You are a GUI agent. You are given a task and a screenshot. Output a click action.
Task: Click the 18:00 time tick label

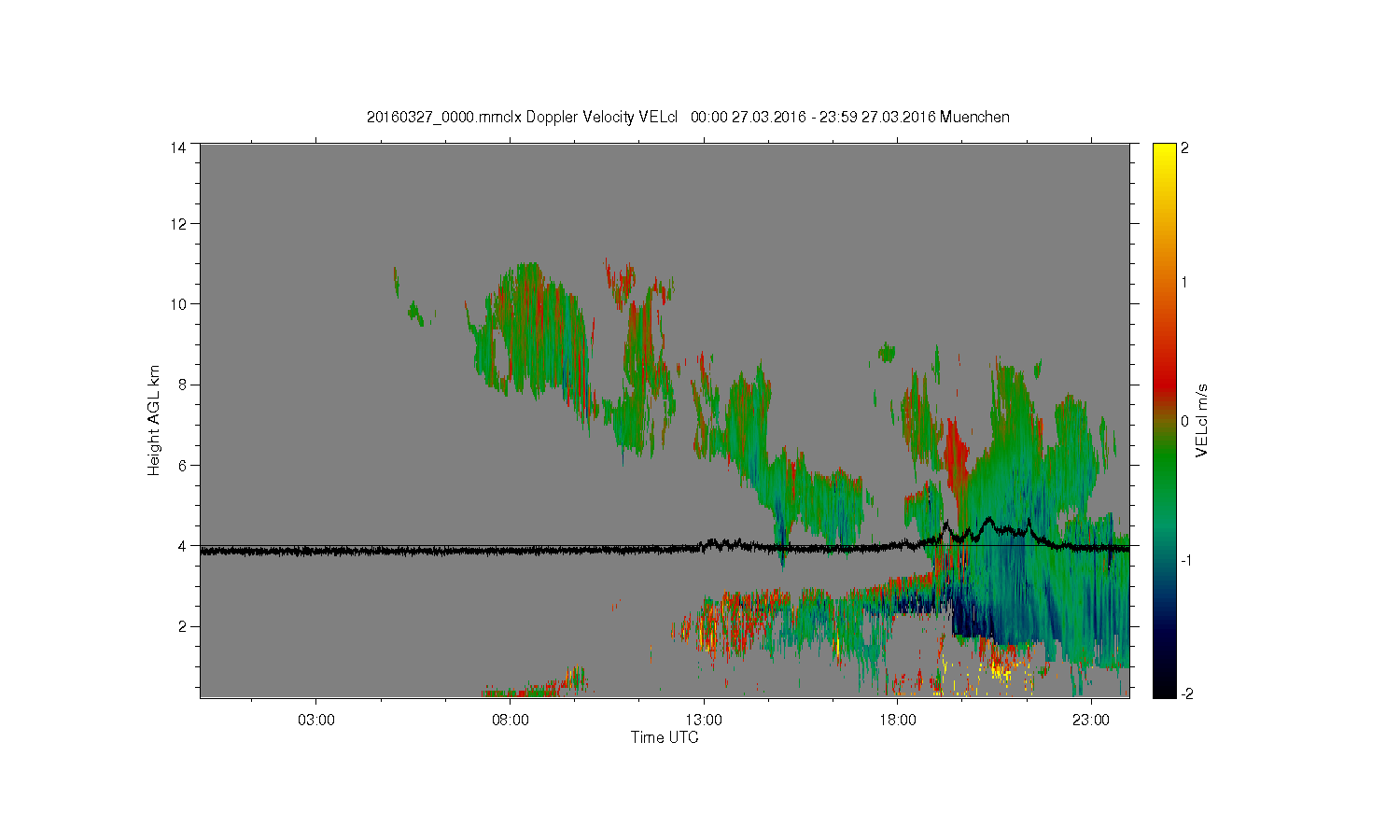(898, 721)
